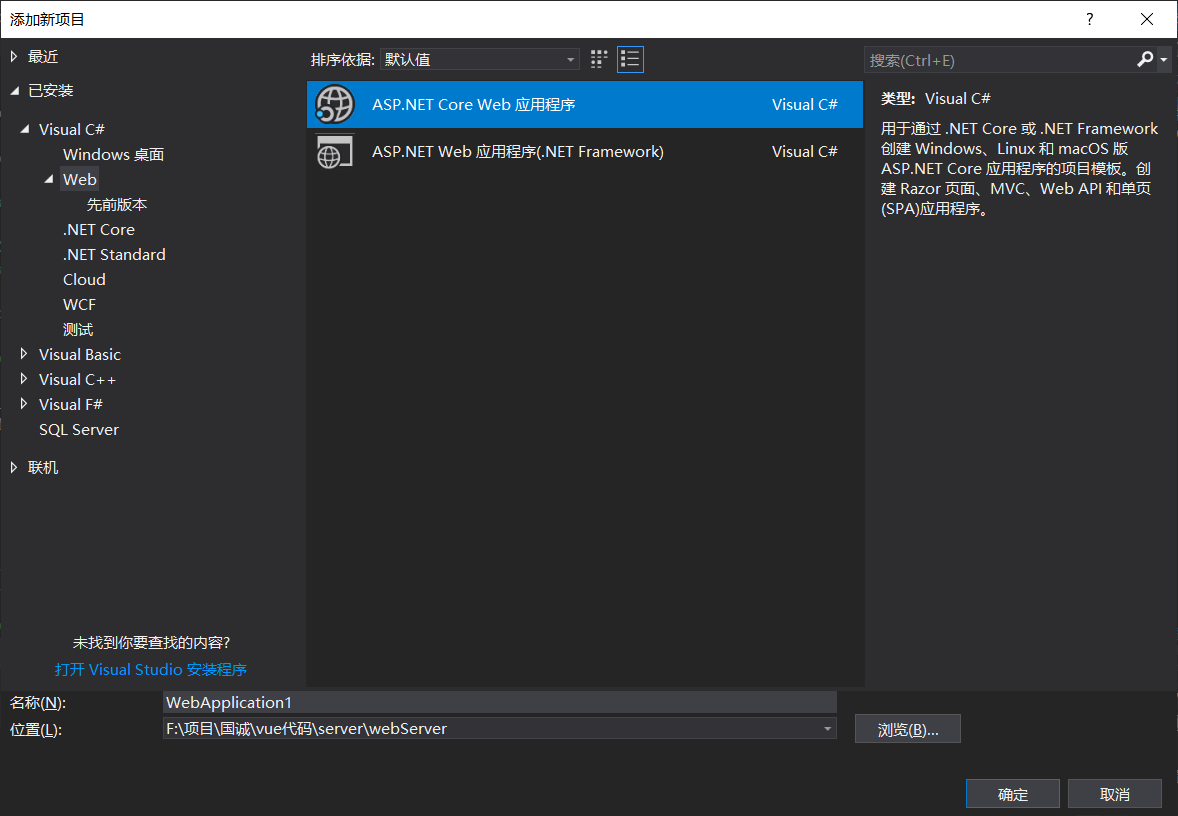Select the Cloud category

84,280
